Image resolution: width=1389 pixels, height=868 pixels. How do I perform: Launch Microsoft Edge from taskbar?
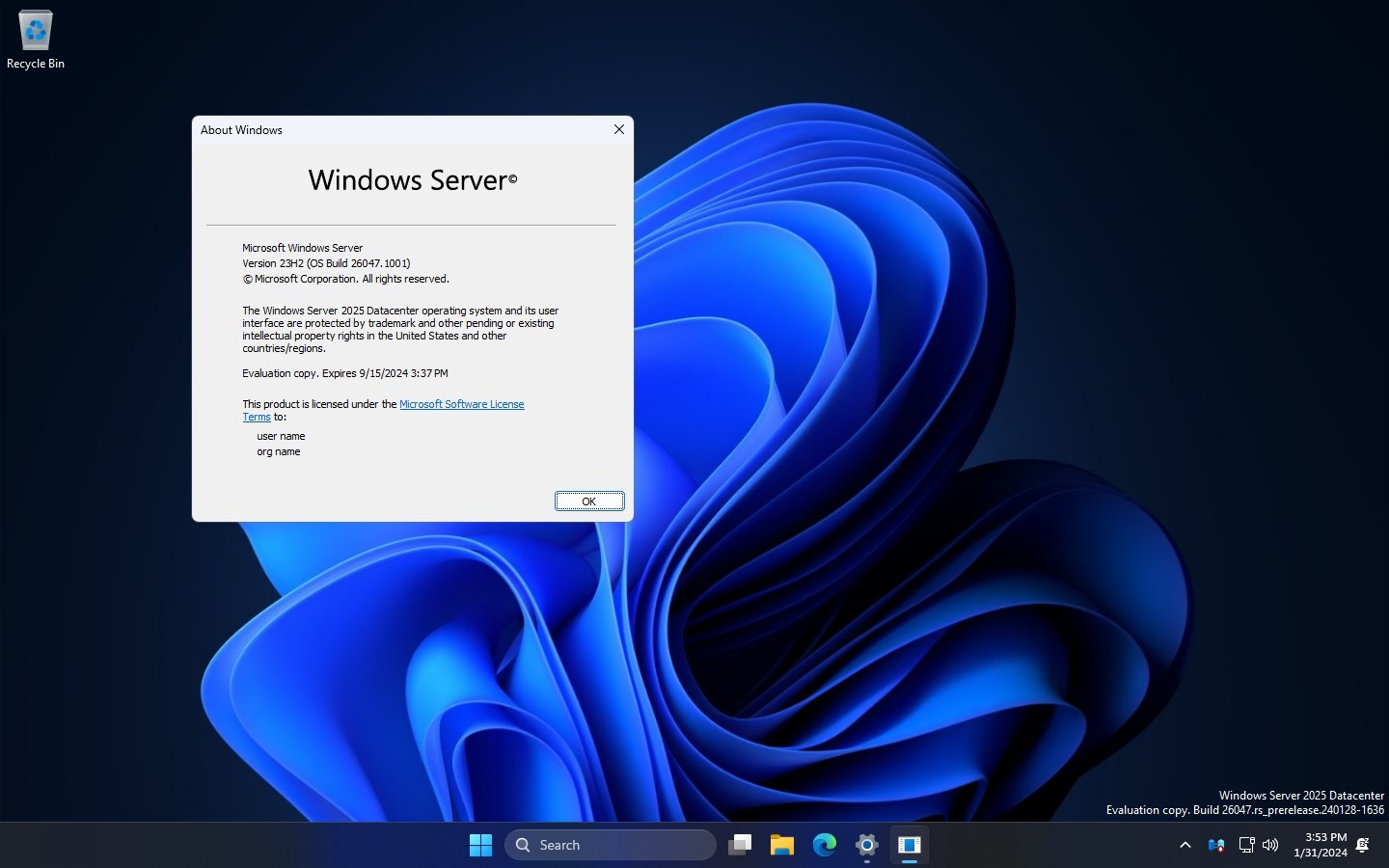[x=825, y=845]
